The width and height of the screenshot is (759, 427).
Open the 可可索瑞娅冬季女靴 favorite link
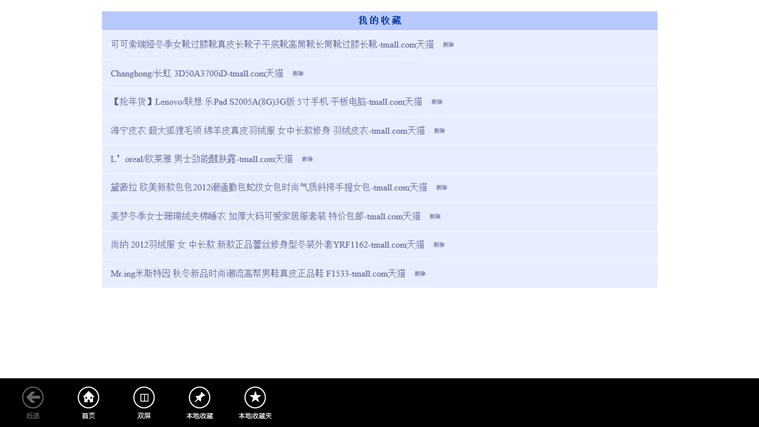272,45
